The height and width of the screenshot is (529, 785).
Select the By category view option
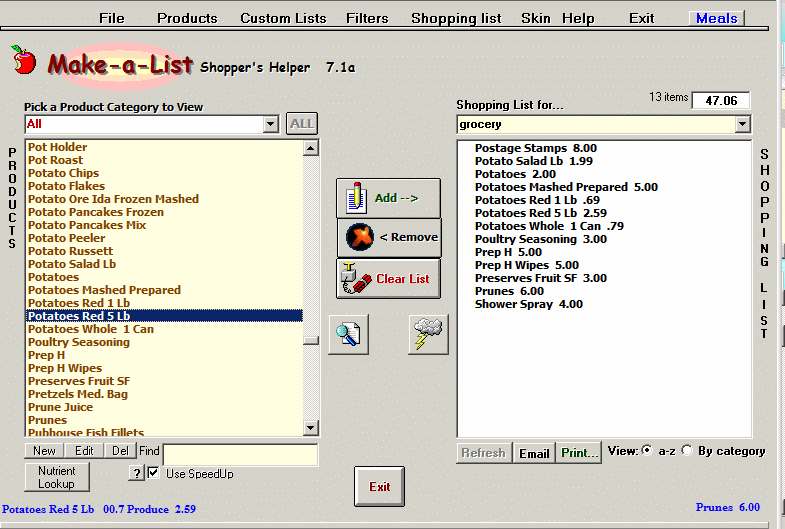[687, 450]
